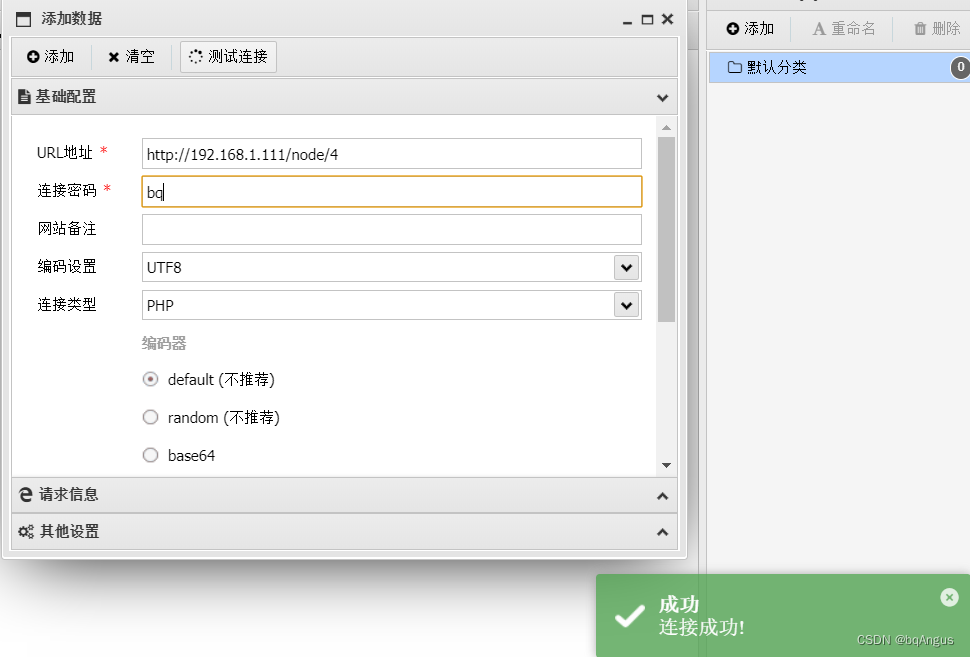The height and width of the screenshot is (657, 970).
Task: Click the 其他设置 gears icon
Action: point(26,531)
